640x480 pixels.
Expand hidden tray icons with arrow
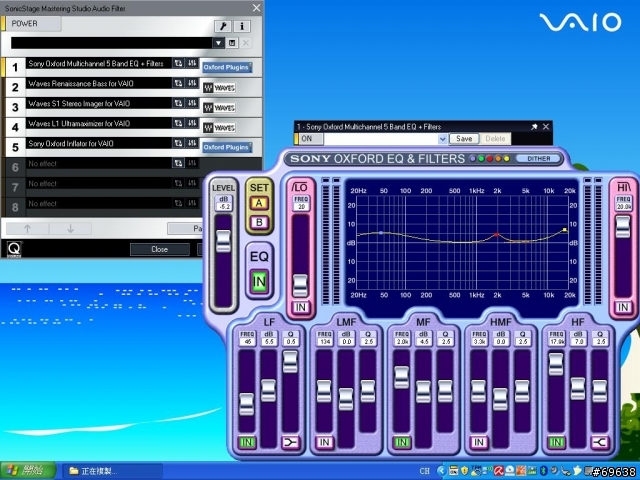[x=441, y=471]
